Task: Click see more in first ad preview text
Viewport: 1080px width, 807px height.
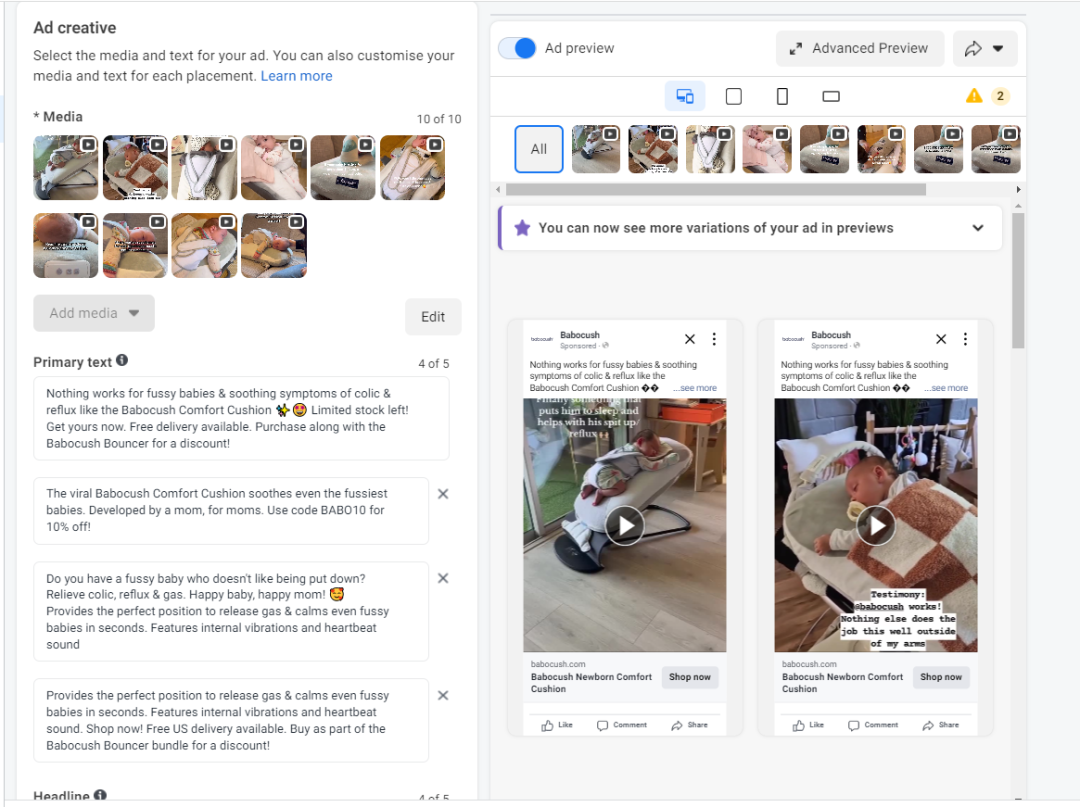Action: pyautogui.click(x=696, y=388)
